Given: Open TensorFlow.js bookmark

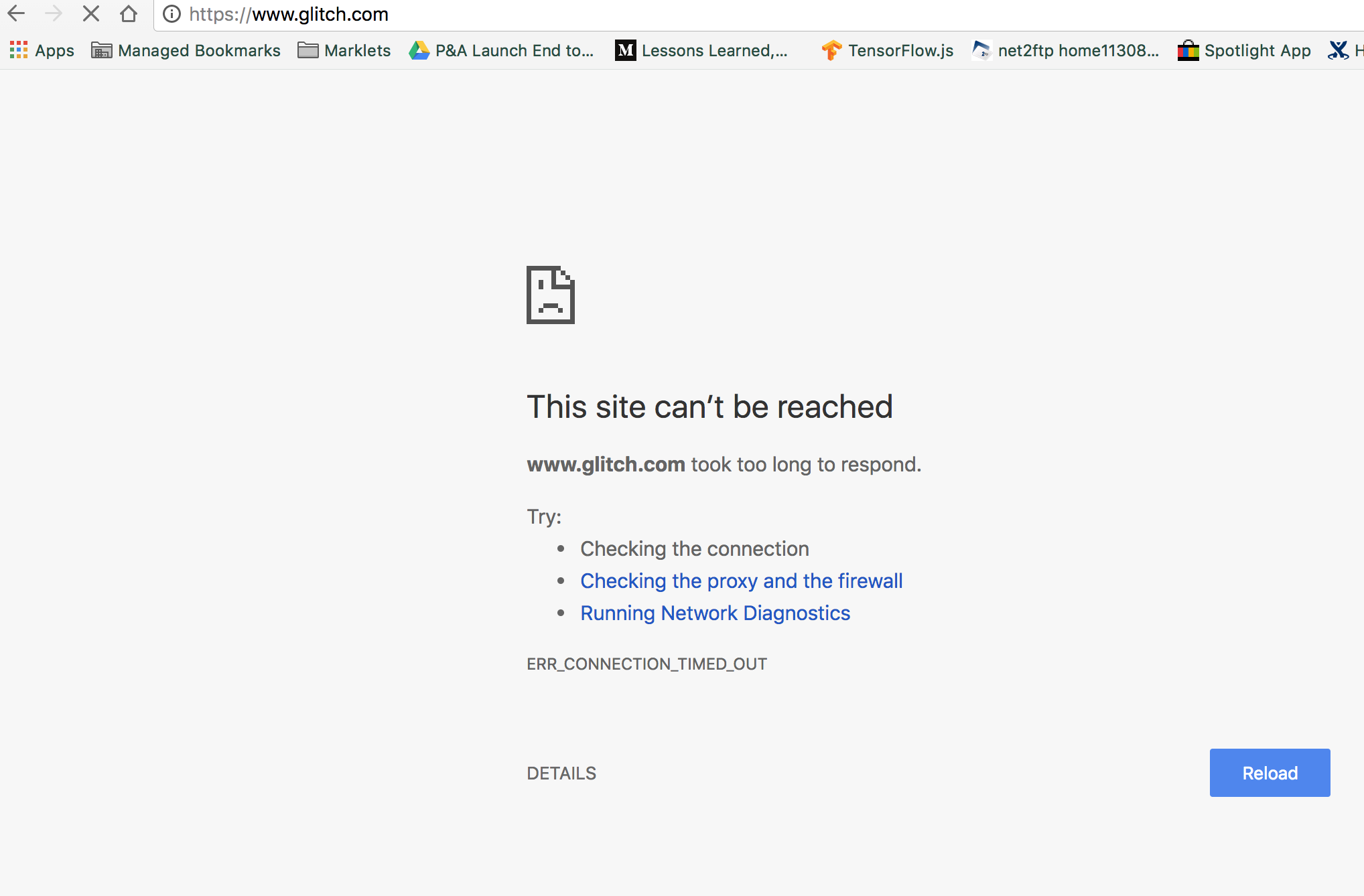Looking at the screenshot, I should [888, 50].
